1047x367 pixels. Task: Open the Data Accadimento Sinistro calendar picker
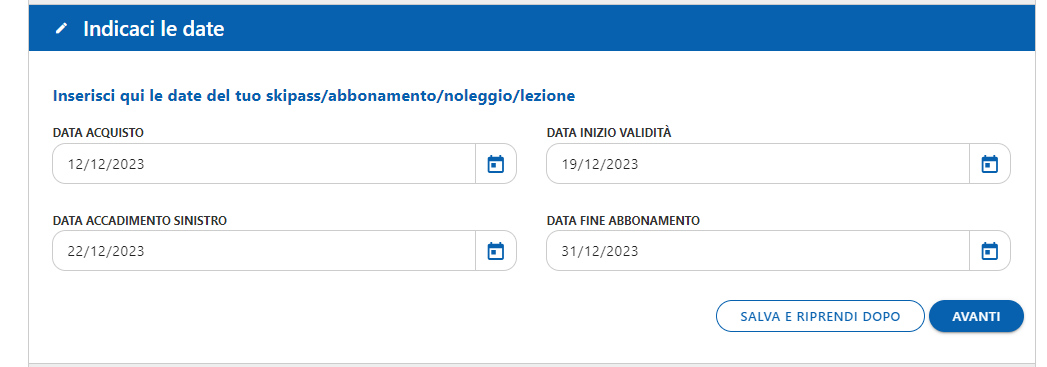pos(495,251)
